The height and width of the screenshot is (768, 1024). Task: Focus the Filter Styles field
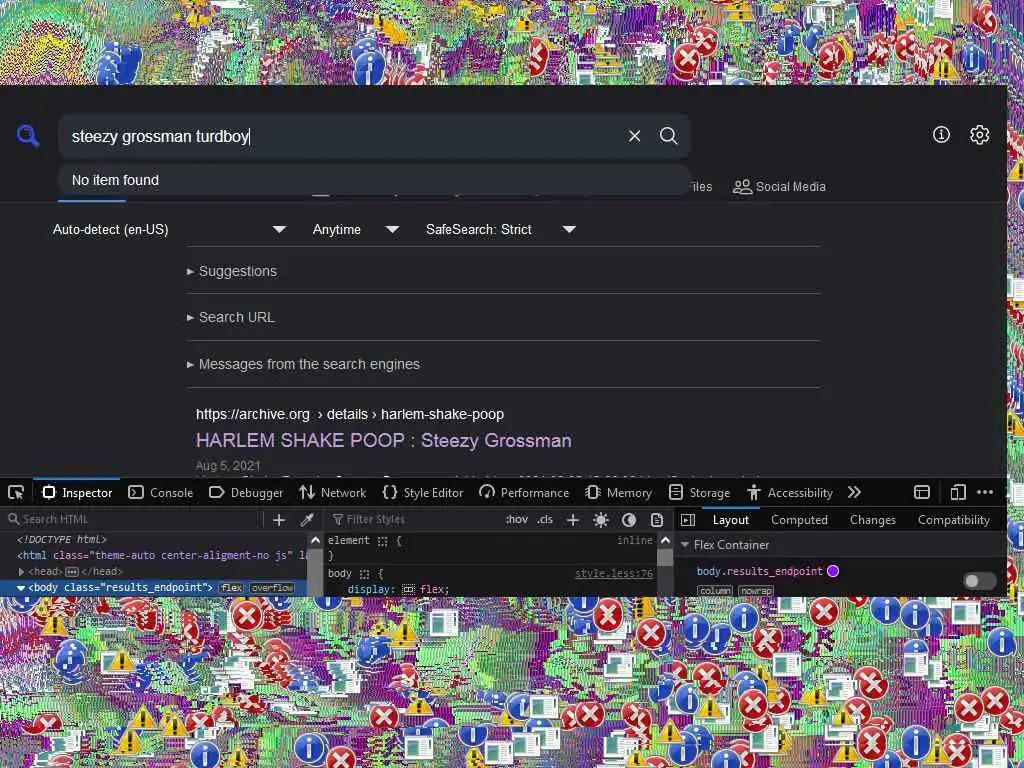415,520
